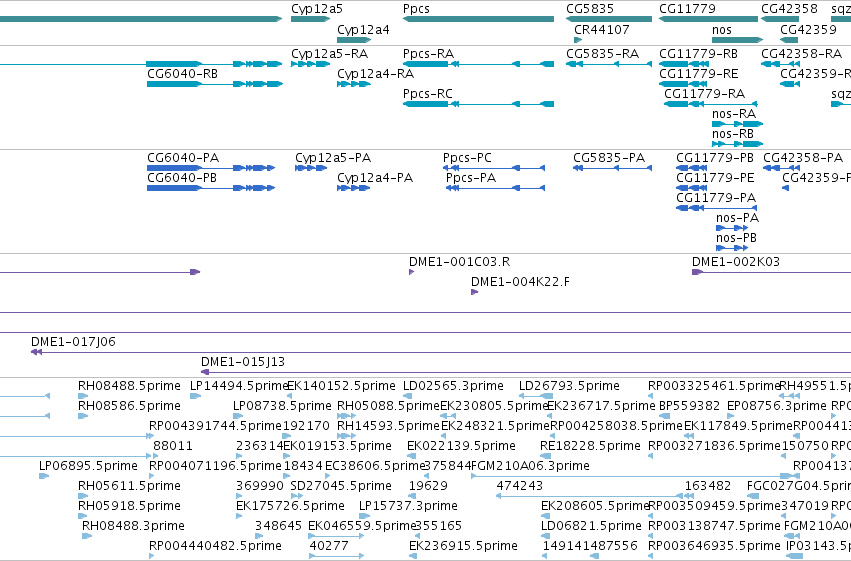Select the nos-RB transcript label
The image size is (851, 561).
point(733,134)
